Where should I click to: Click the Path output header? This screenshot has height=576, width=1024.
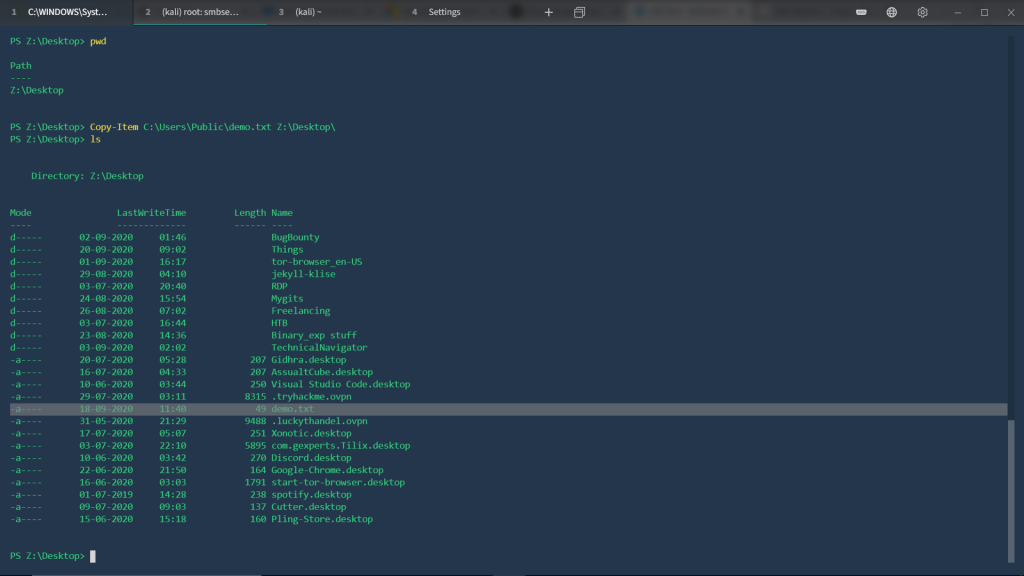[20, 66]
